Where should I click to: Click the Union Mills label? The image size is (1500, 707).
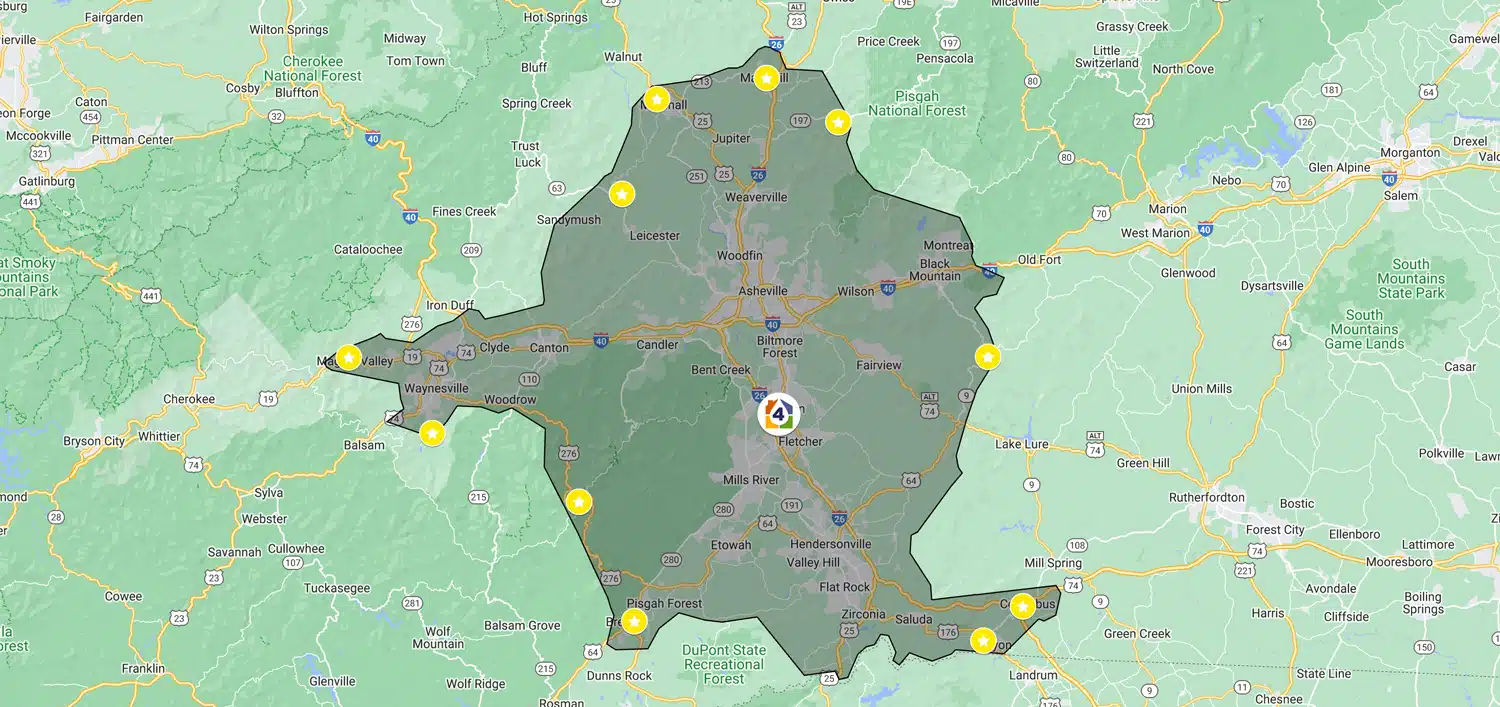tap(1202, 389)
